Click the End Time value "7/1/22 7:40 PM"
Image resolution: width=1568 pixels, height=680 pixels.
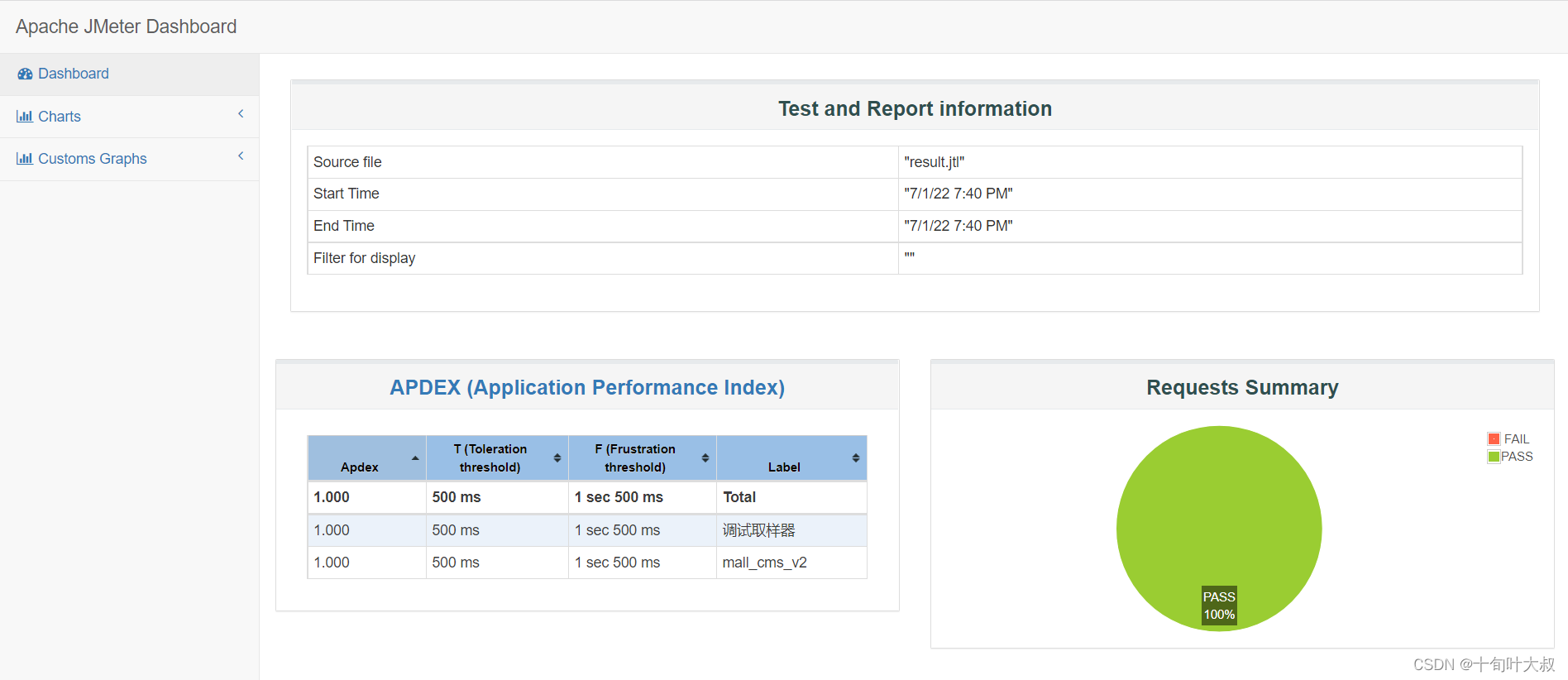coord(958,226)
